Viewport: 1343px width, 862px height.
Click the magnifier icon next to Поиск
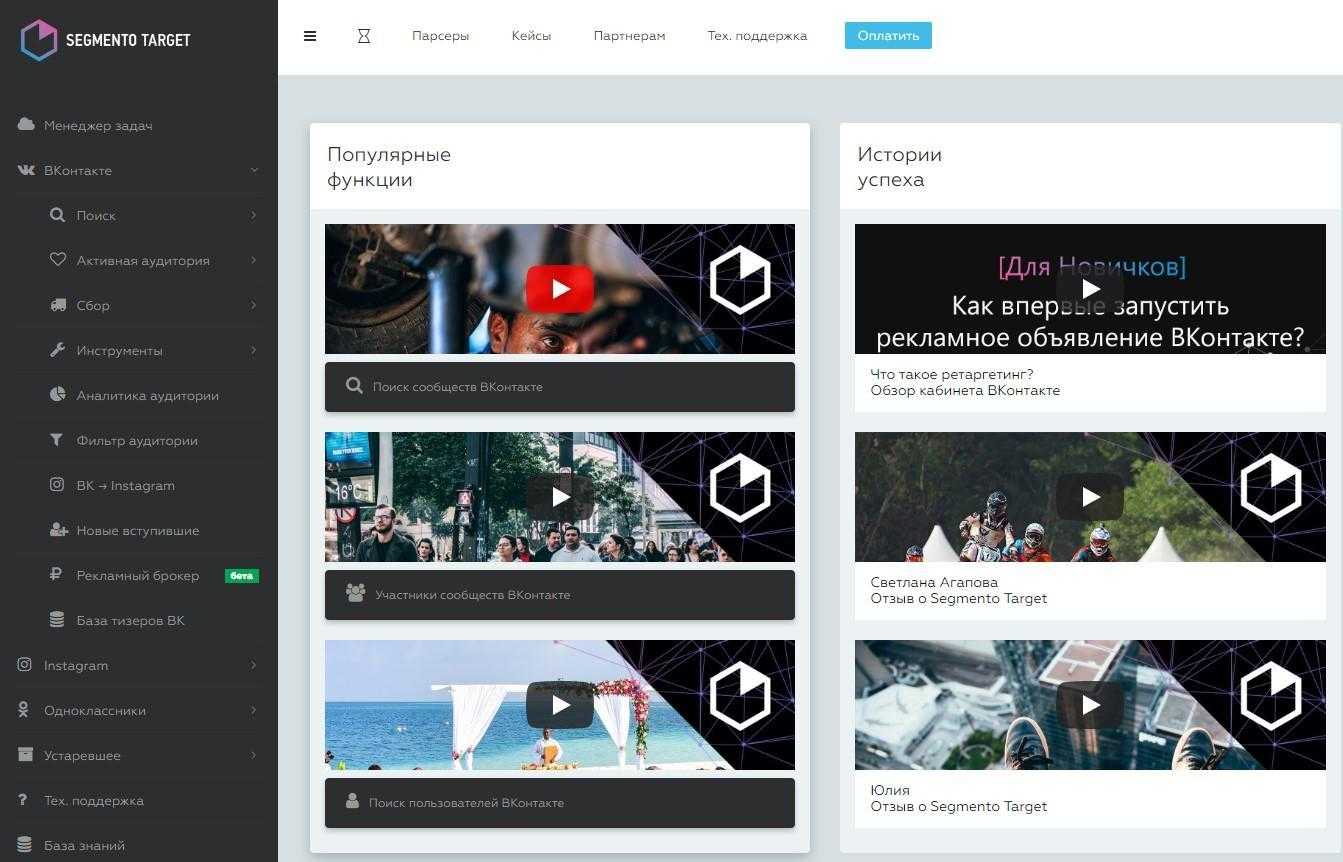57,215
